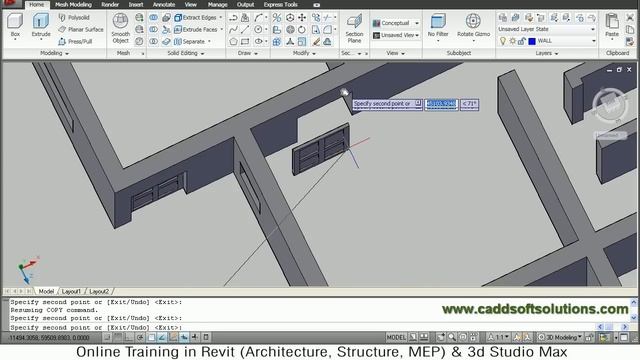
Task: Click the dynamic input distance field
Action: [441, 104]
